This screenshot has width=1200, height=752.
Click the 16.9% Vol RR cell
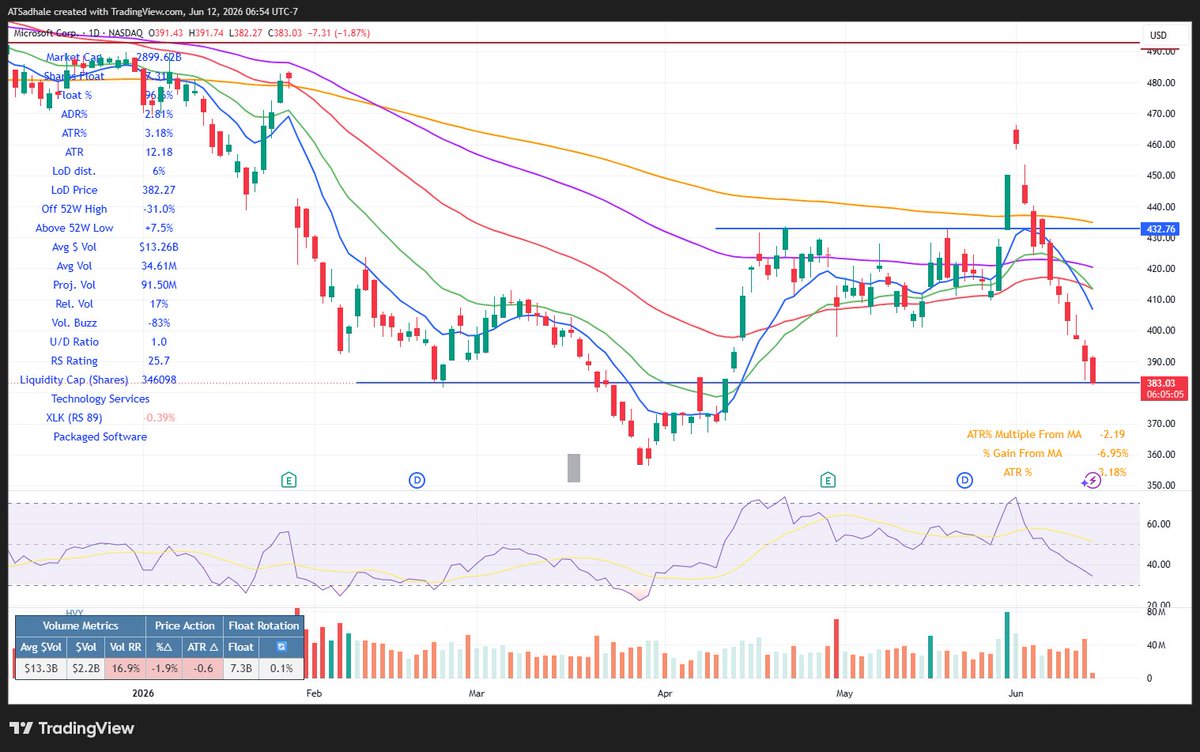click(124, 667)
